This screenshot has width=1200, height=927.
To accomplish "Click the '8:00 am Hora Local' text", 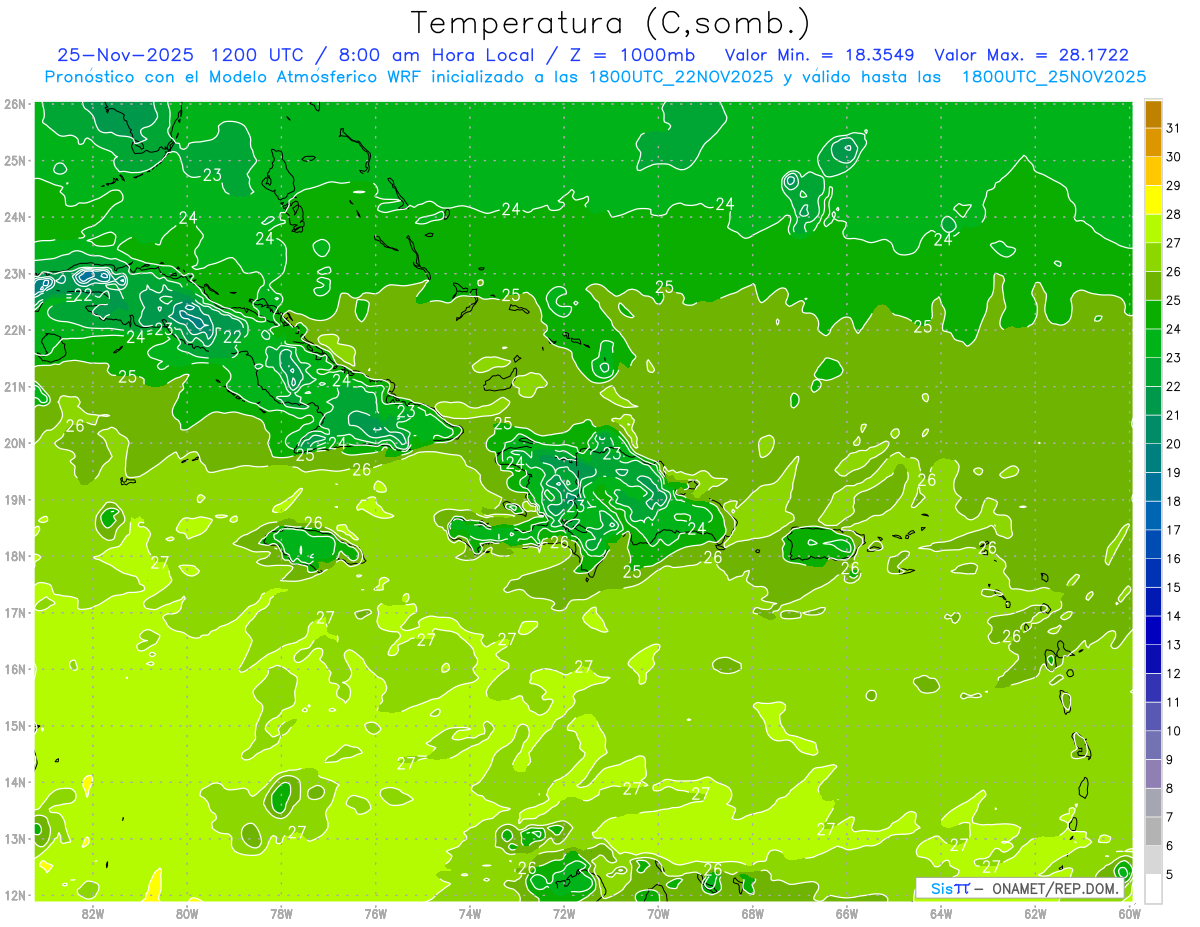I will pos(436,55).
